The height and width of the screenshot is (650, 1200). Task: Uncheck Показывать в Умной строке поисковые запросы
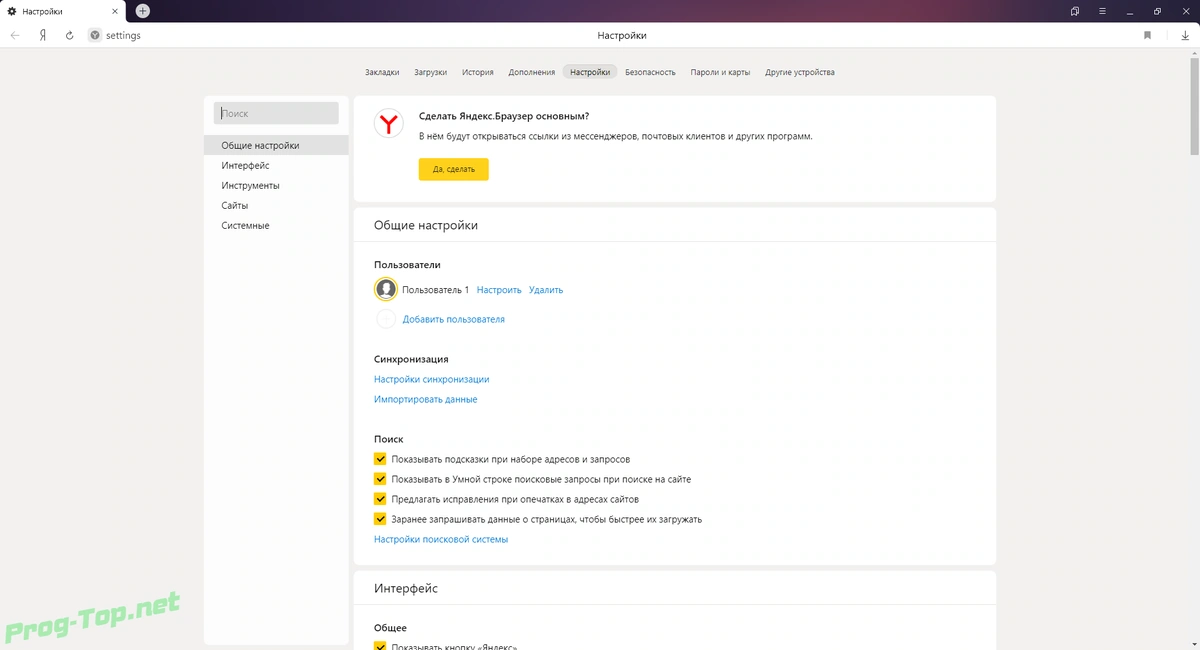pos(380,479)
